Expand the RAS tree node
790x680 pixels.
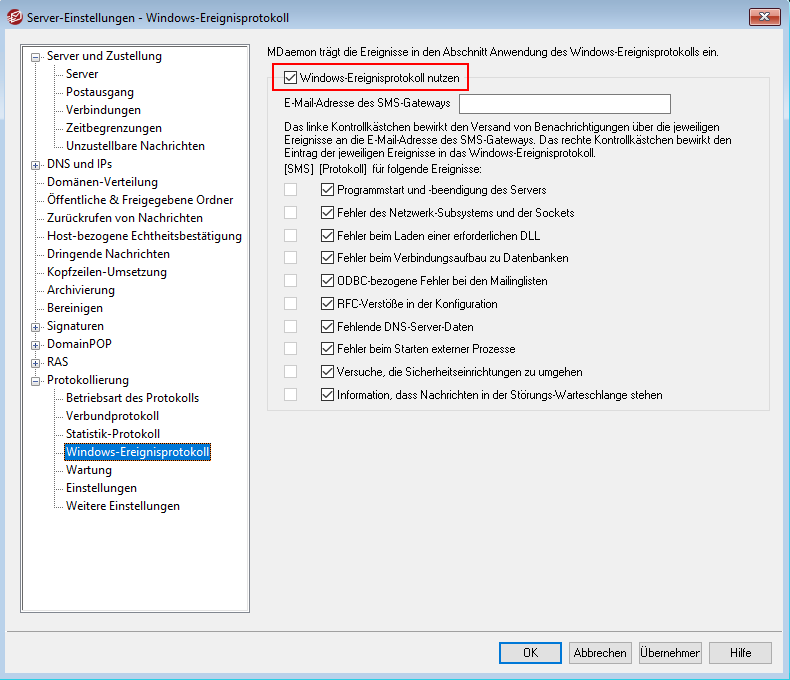pos(37,363)
